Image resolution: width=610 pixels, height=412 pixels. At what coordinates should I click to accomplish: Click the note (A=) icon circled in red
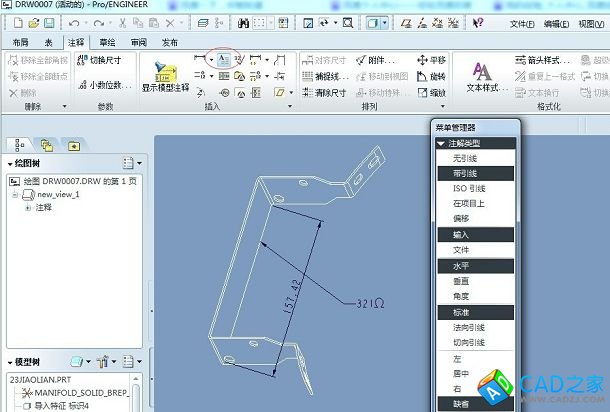coord(225,60)
